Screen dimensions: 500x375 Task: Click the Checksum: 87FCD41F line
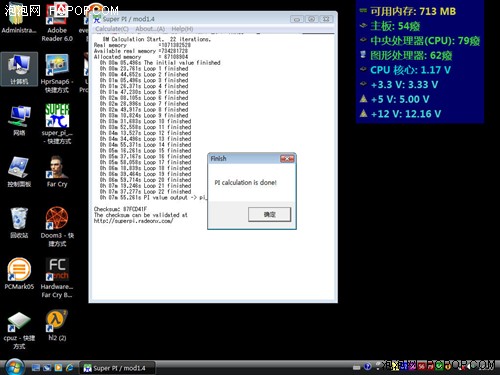120,209
